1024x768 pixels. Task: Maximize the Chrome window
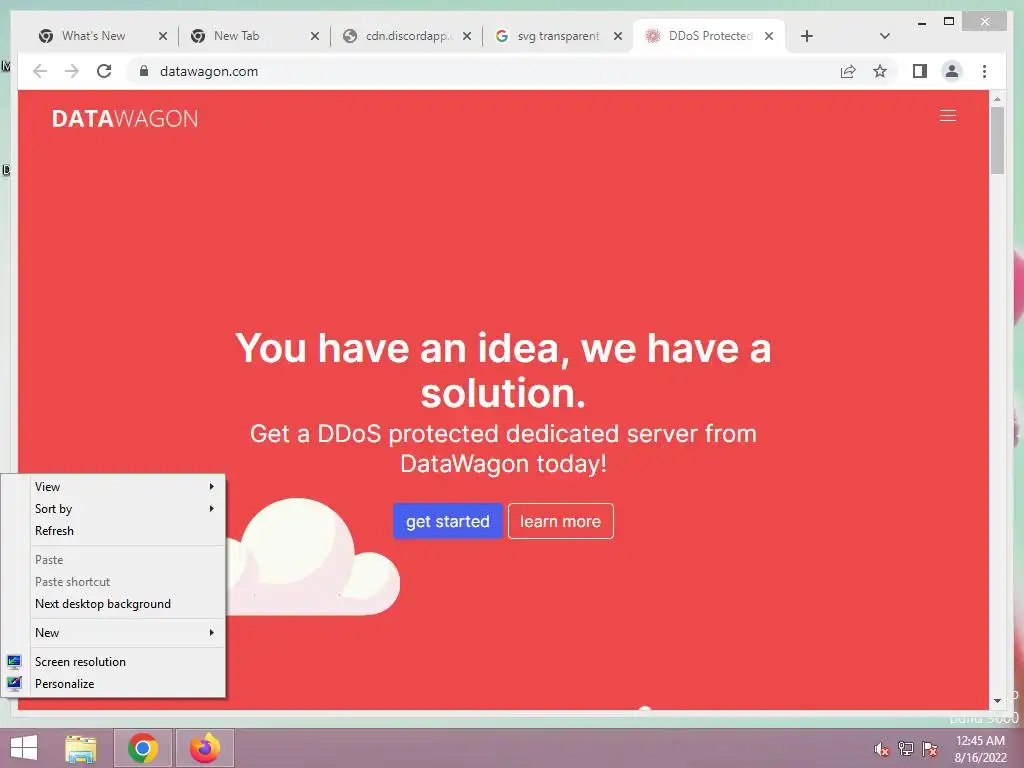(949, 22)
